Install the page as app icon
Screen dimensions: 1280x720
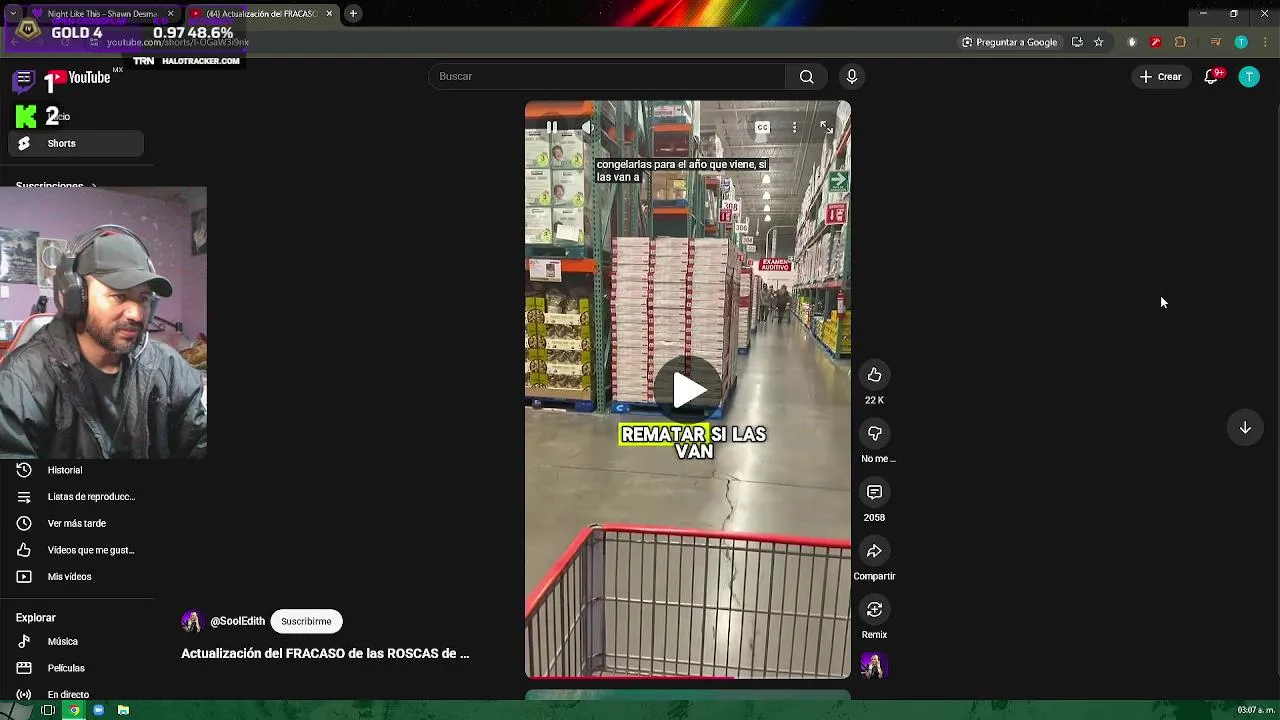pyautogui.click(x=1077, y=42)
